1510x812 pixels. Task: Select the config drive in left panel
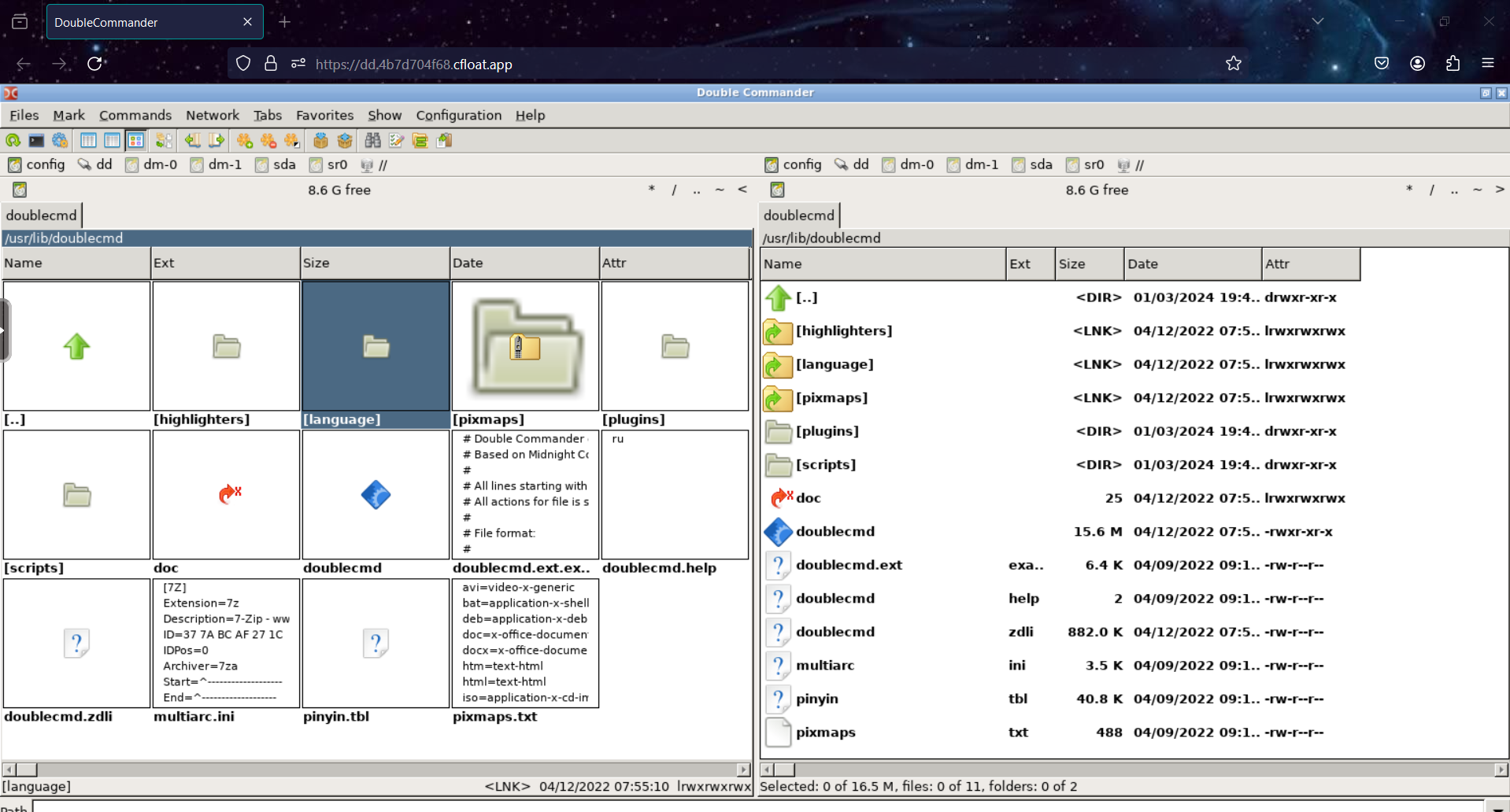click(x=36, y=164)
